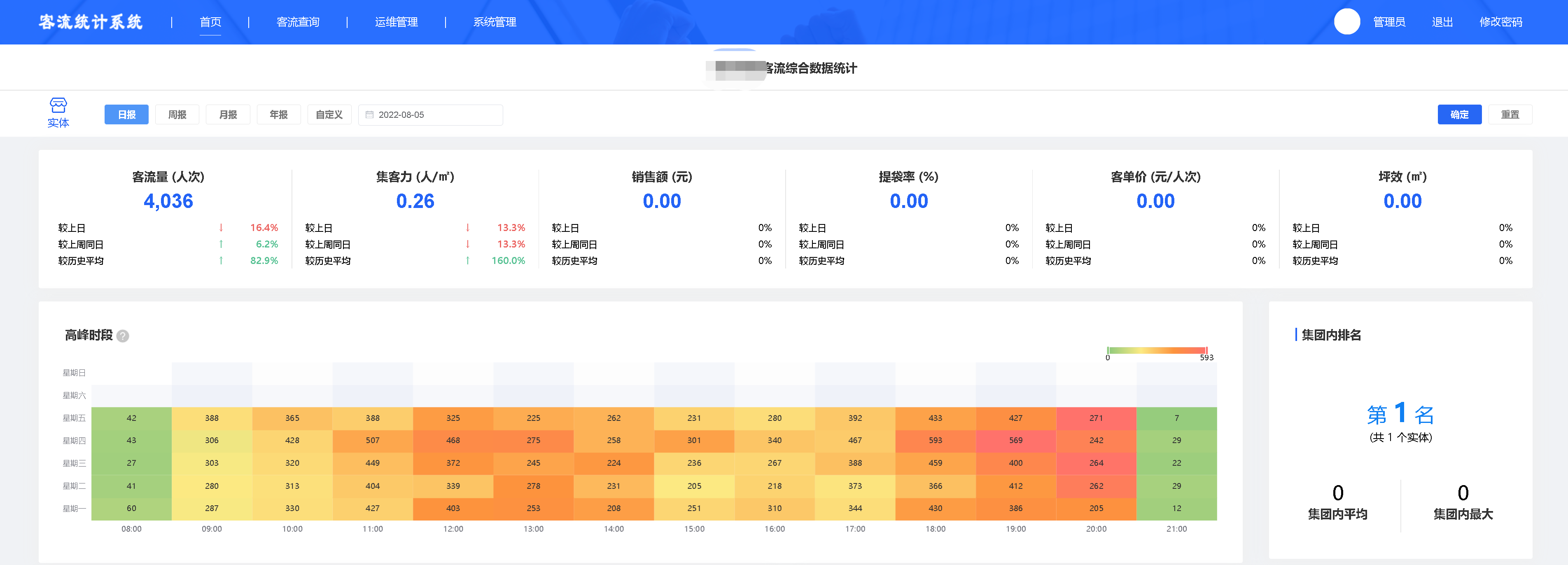
Task: Enable the 自定义 date range mode
Action: pos(329,114)
